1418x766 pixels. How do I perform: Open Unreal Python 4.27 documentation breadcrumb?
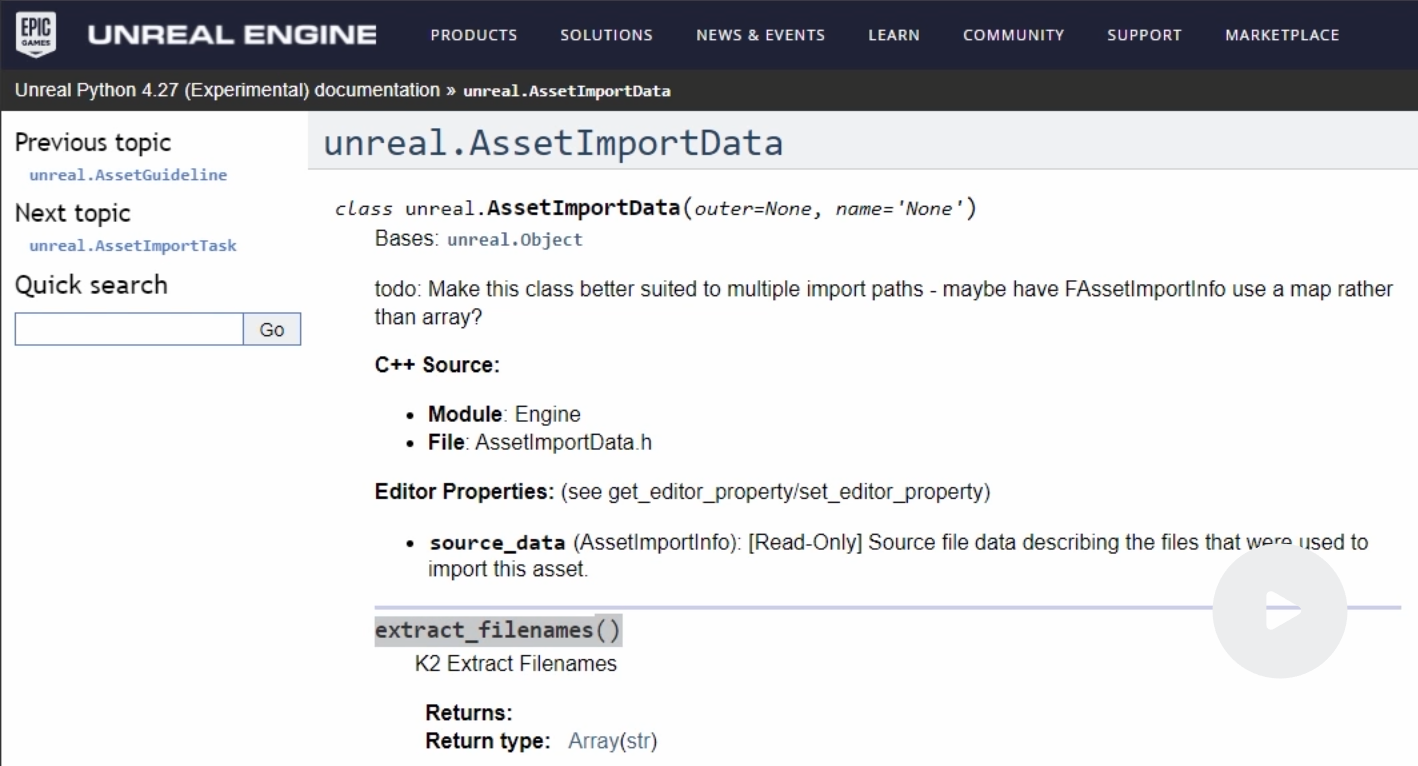coord(227,91)
